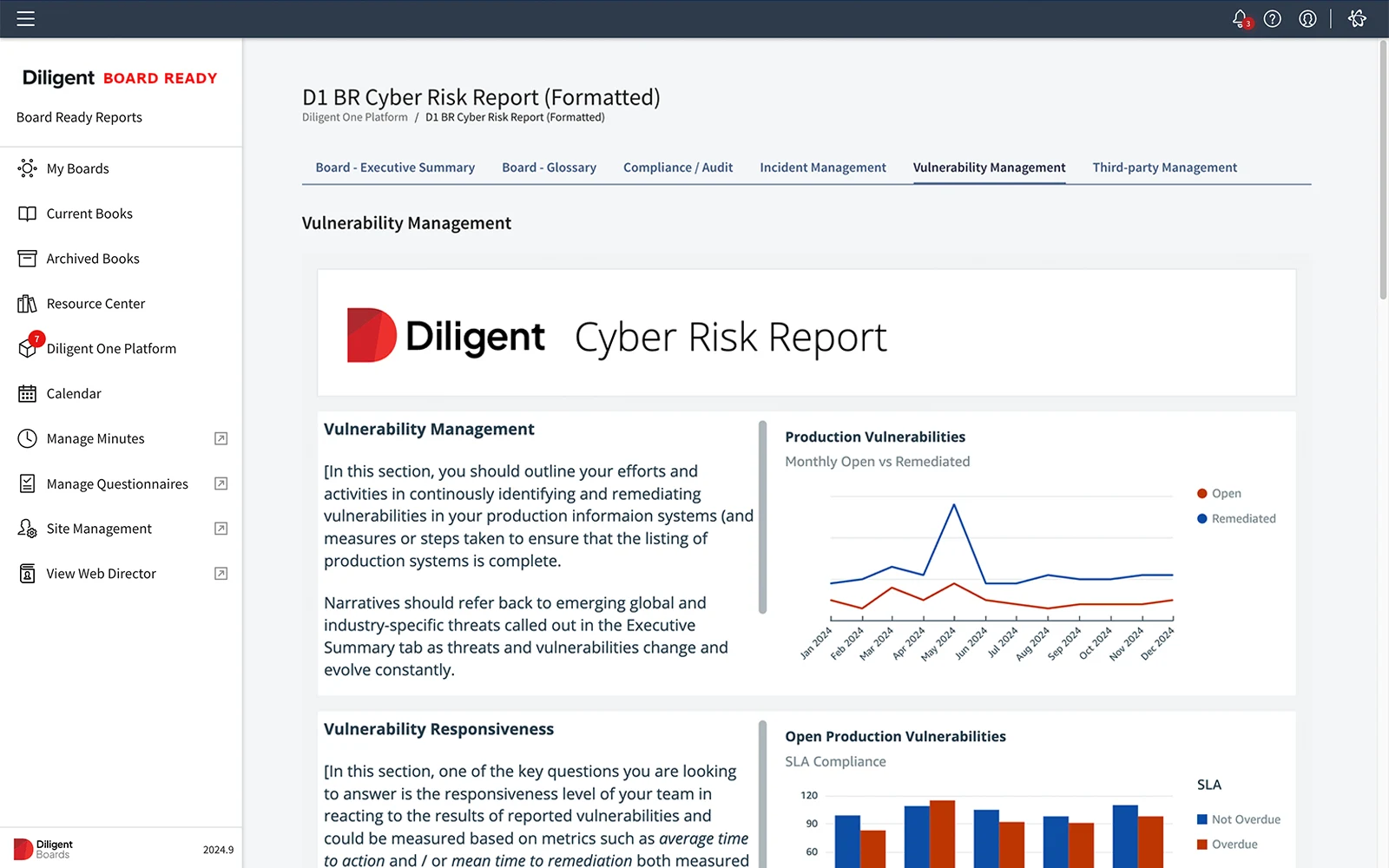Click the SLA Compliance subtitle
The width and height of the screenshot is (1389, 868).
tap(835, 761)
